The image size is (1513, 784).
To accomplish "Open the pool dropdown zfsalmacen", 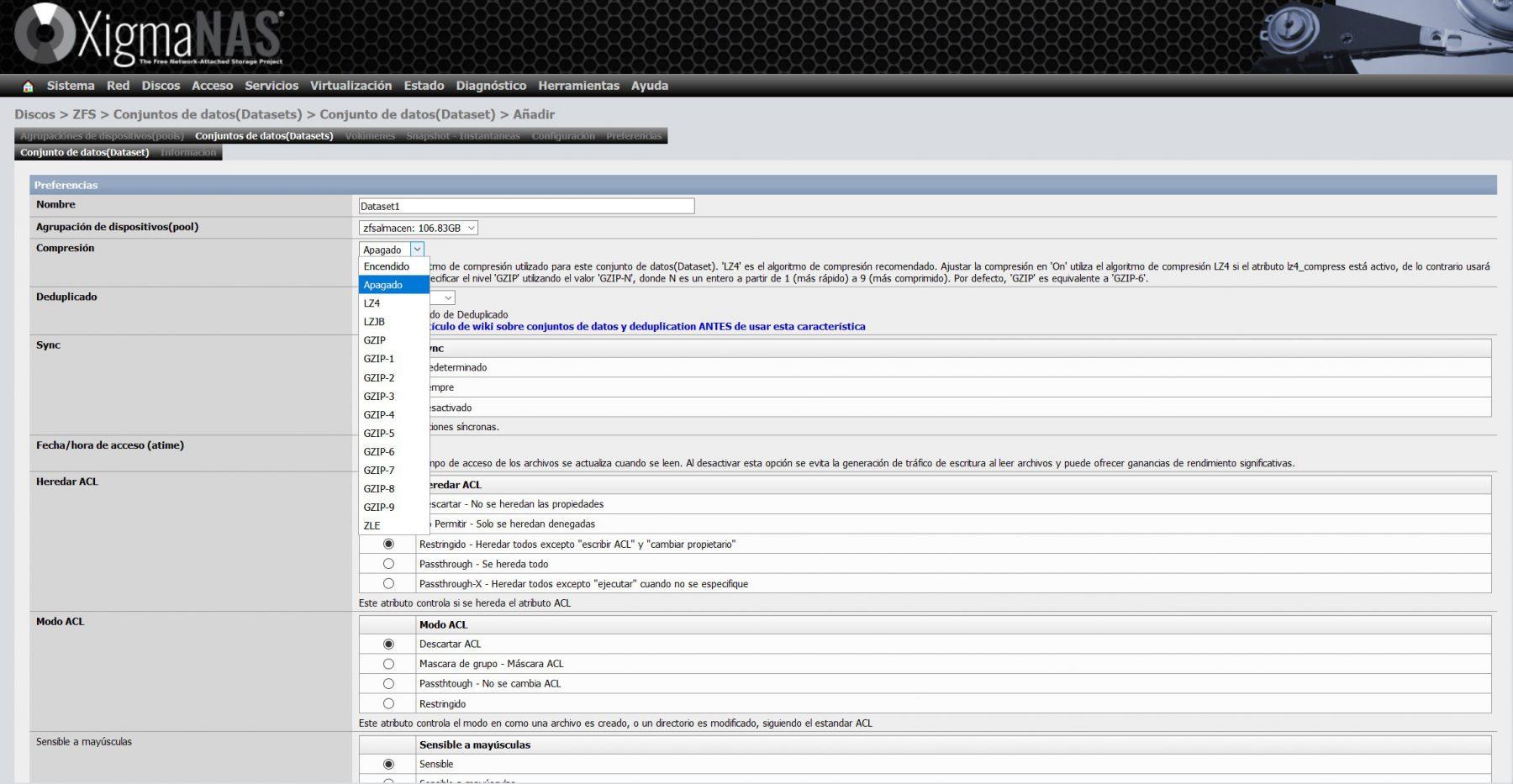I will pyautogui.click(x=419, y=228).
